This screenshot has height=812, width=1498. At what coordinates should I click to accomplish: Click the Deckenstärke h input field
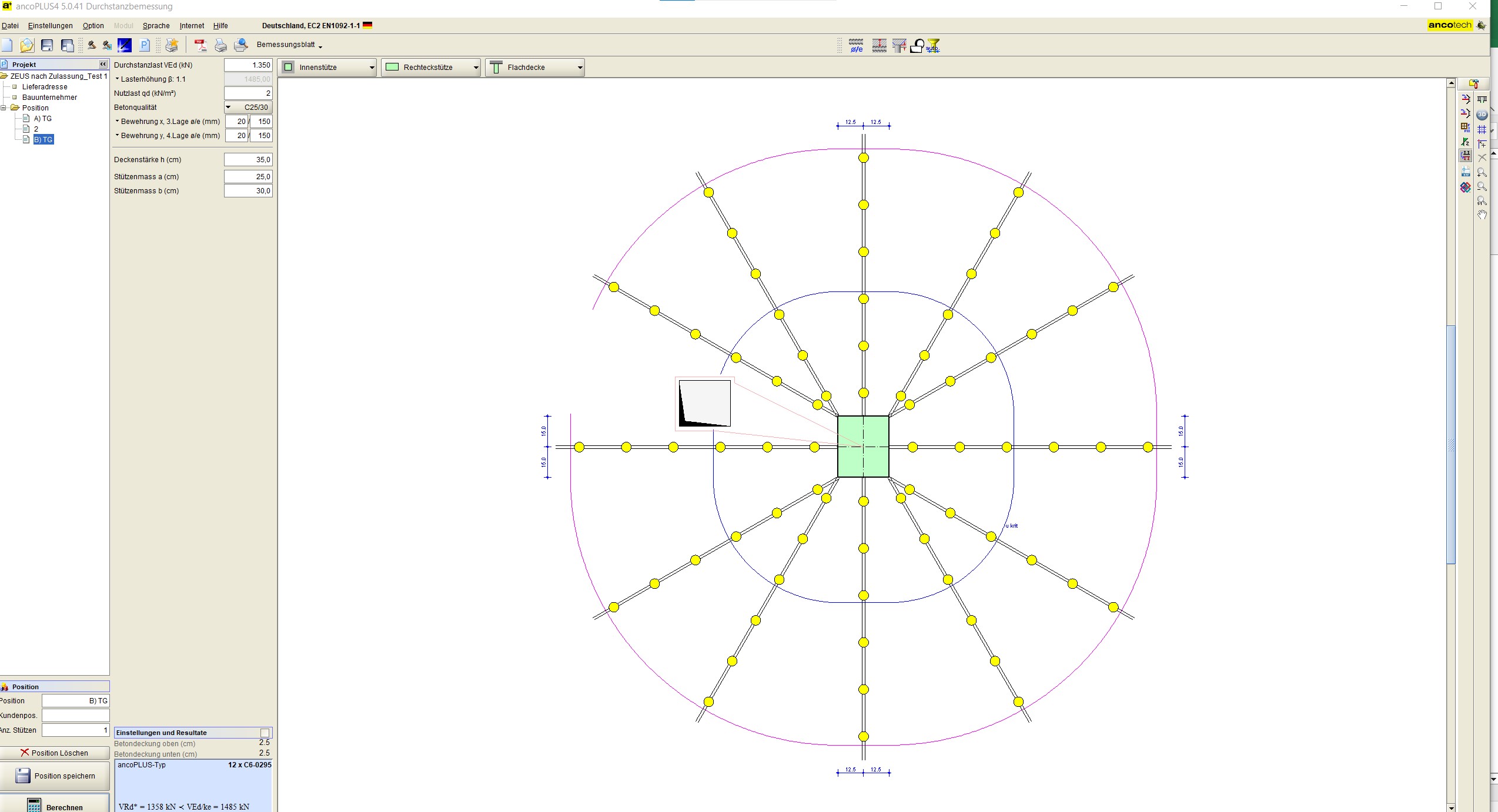(x=248, y=160)
